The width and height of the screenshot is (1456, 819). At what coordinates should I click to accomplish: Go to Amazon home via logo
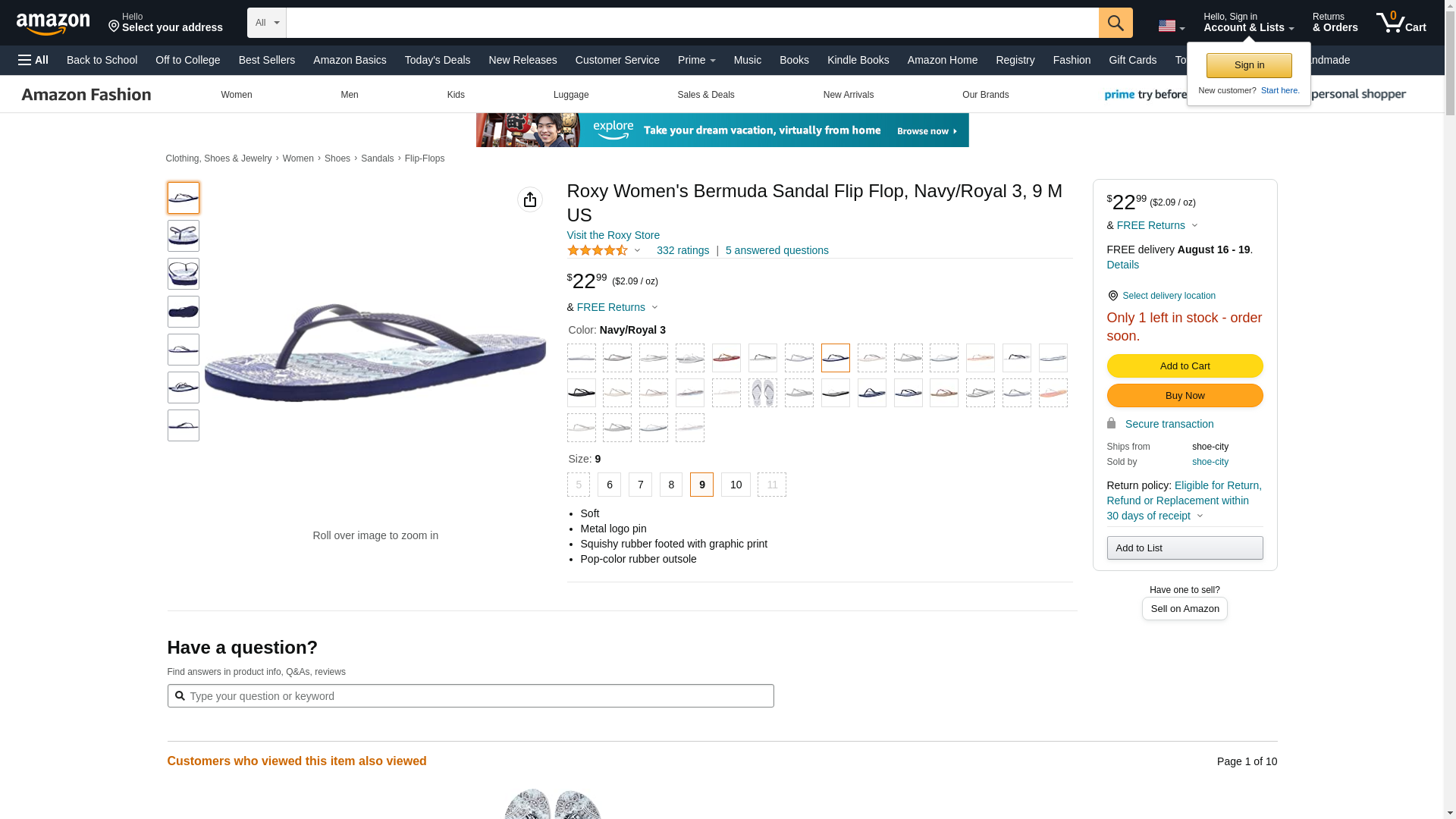[53, 24]
